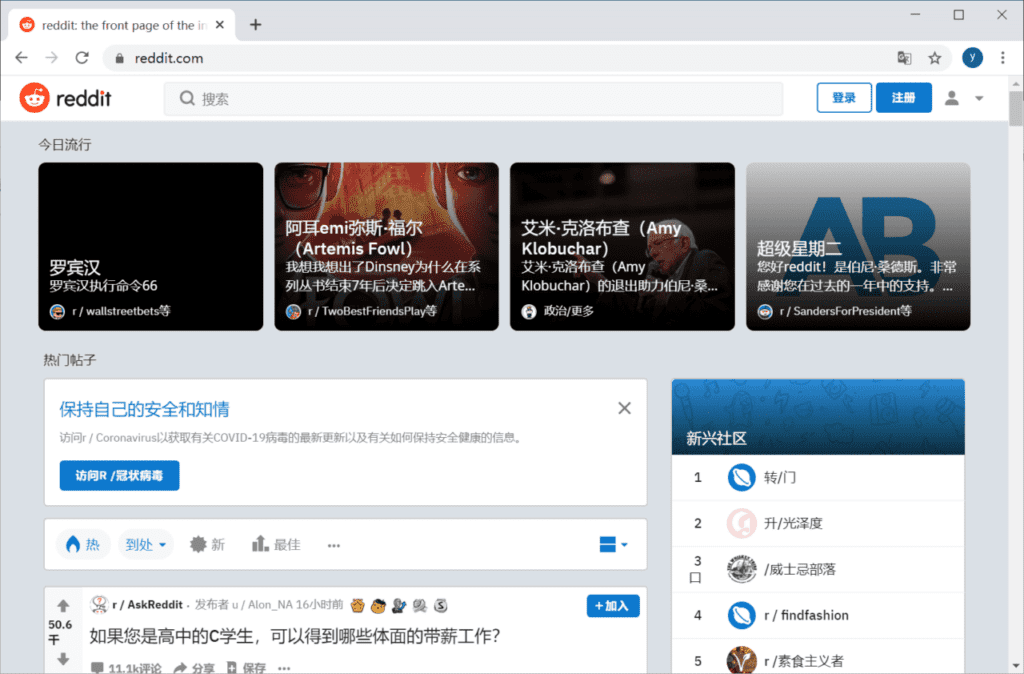Join the AskReddit community with 加入

pos(612,606)
